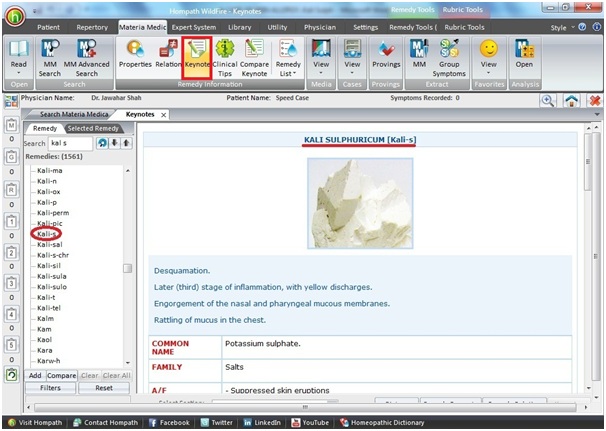
Task: Click the Add button
Action: (x=35, y=375)
